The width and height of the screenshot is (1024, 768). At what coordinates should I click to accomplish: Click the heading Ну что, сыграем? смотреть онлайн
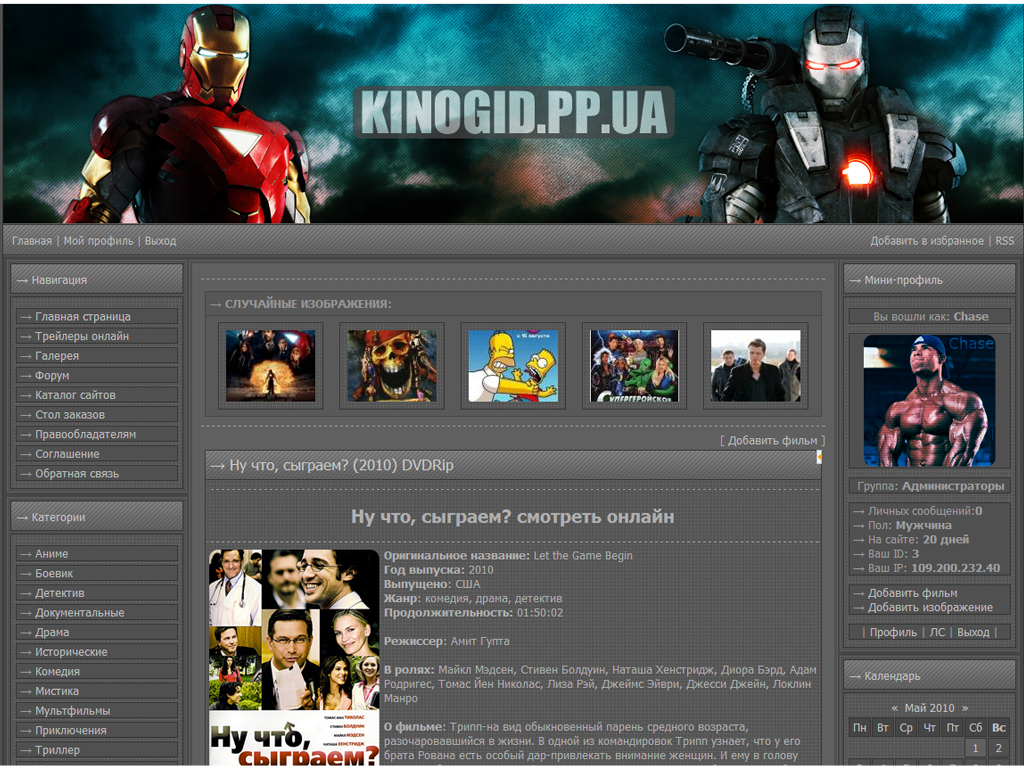pos(513,517)
